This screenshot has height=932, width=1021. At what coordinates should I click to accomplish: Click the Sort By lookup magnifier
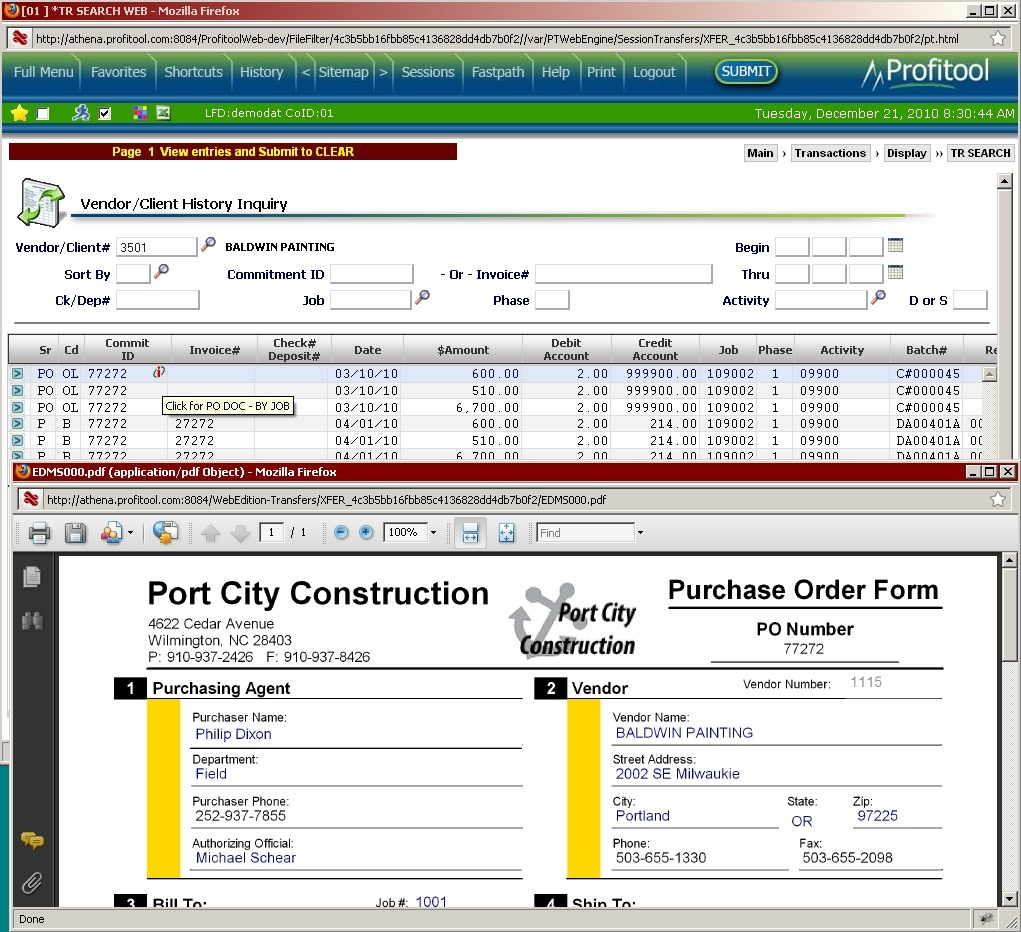(x=161, y=271)
